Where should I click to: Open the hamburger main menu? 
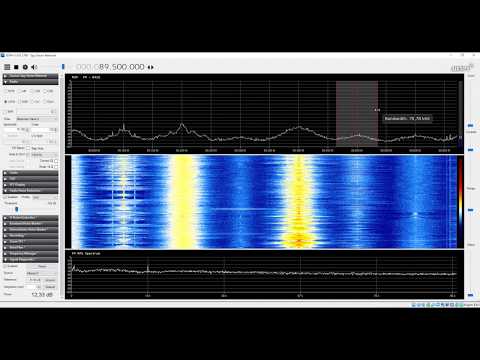click(x=7, y=67)
